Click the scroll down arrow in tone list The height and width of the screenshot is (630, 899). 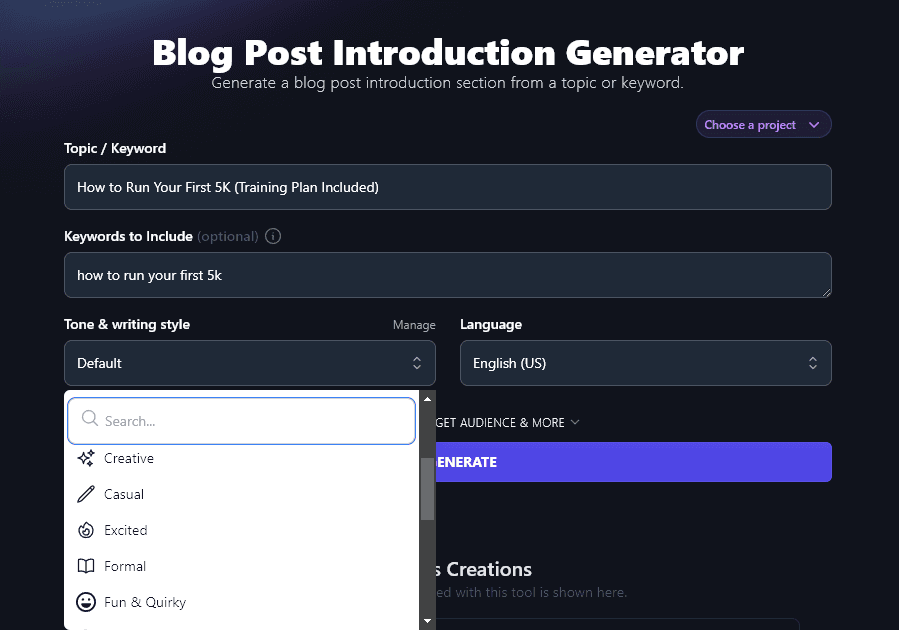tap(428, 621)
